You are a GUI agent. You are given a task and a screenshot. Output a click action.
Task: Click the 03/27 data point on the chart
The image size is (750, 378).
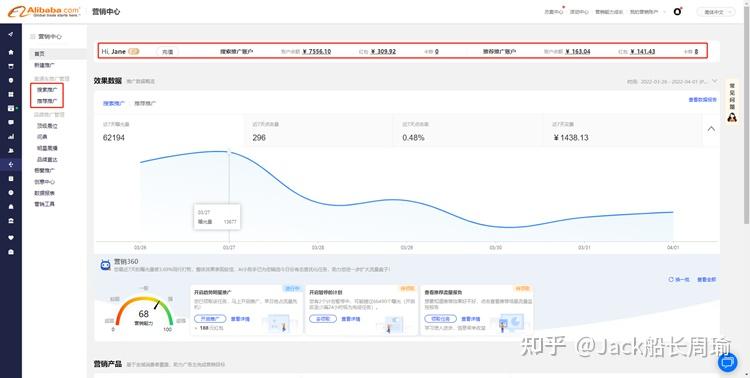coord(229,152)
